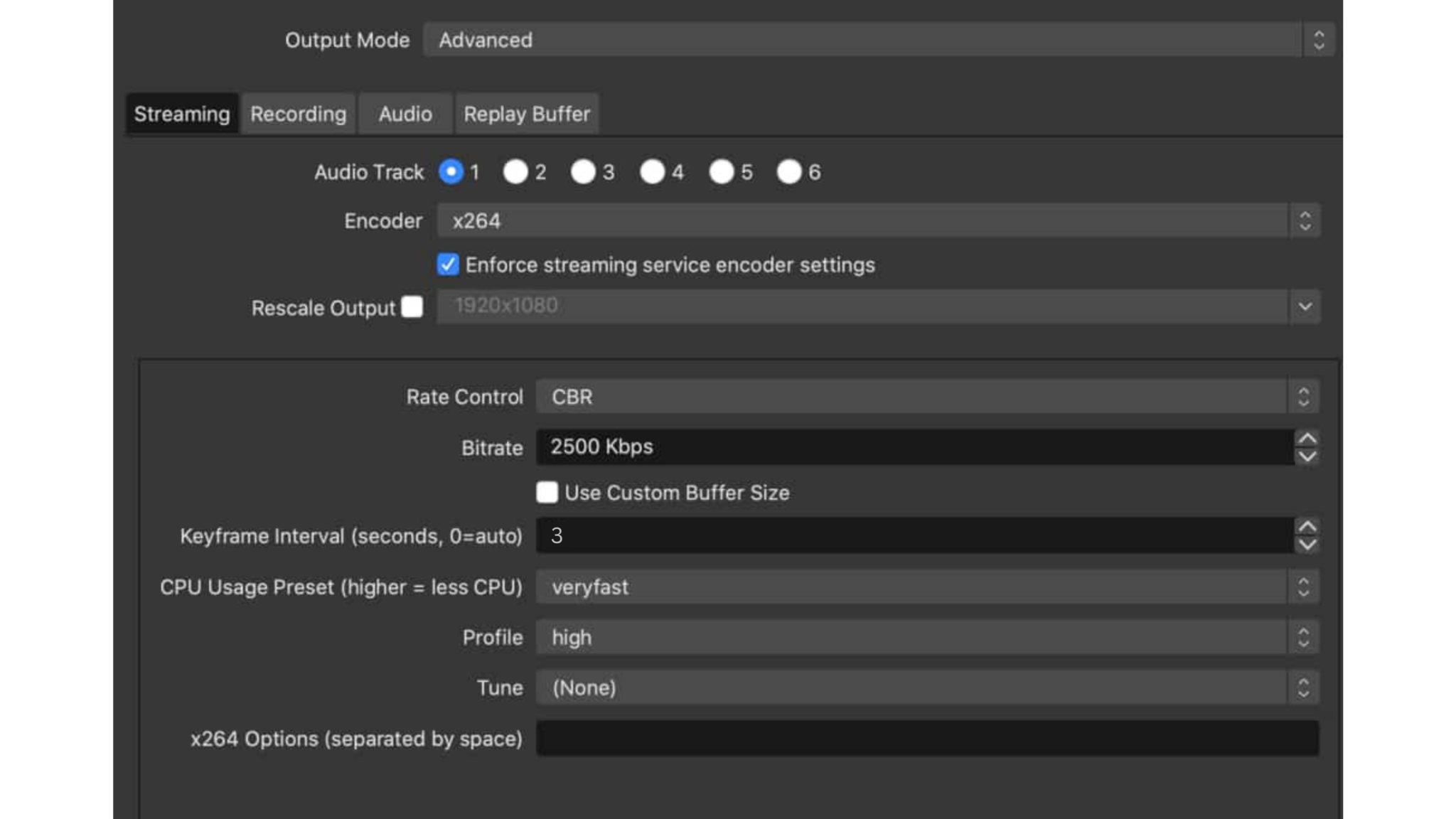Switch to the Recording tab
The height and width of the screenshot is (819, 1456).
[299, 113]
